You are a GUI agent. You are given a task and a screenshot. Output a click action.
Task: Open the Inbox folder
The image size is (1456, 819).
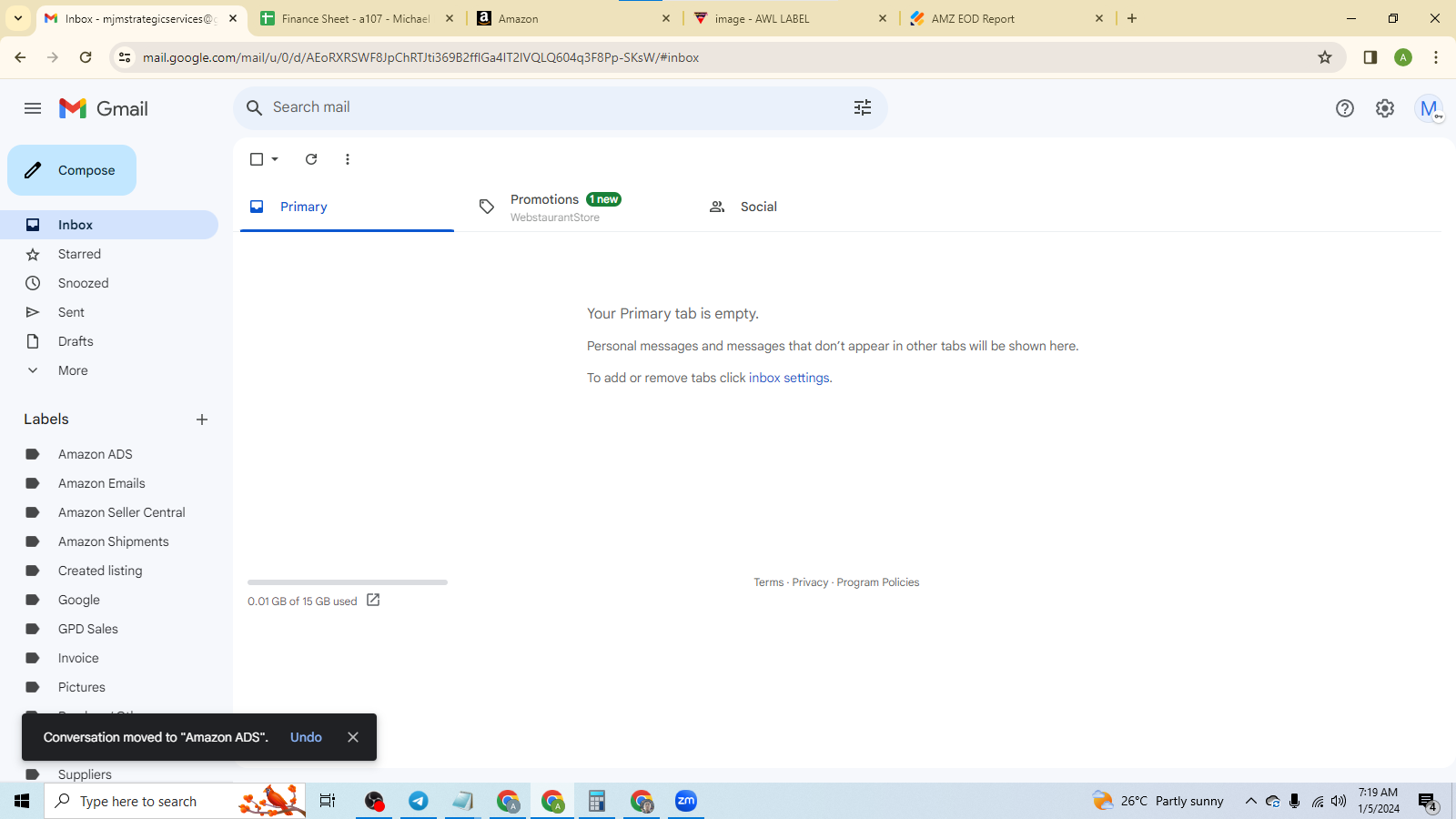click(x=109, y=225)
